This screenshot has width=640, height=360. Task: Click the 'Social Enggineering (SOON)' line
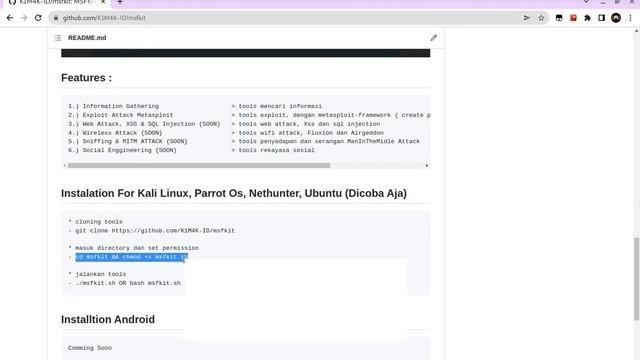(122, 150)
